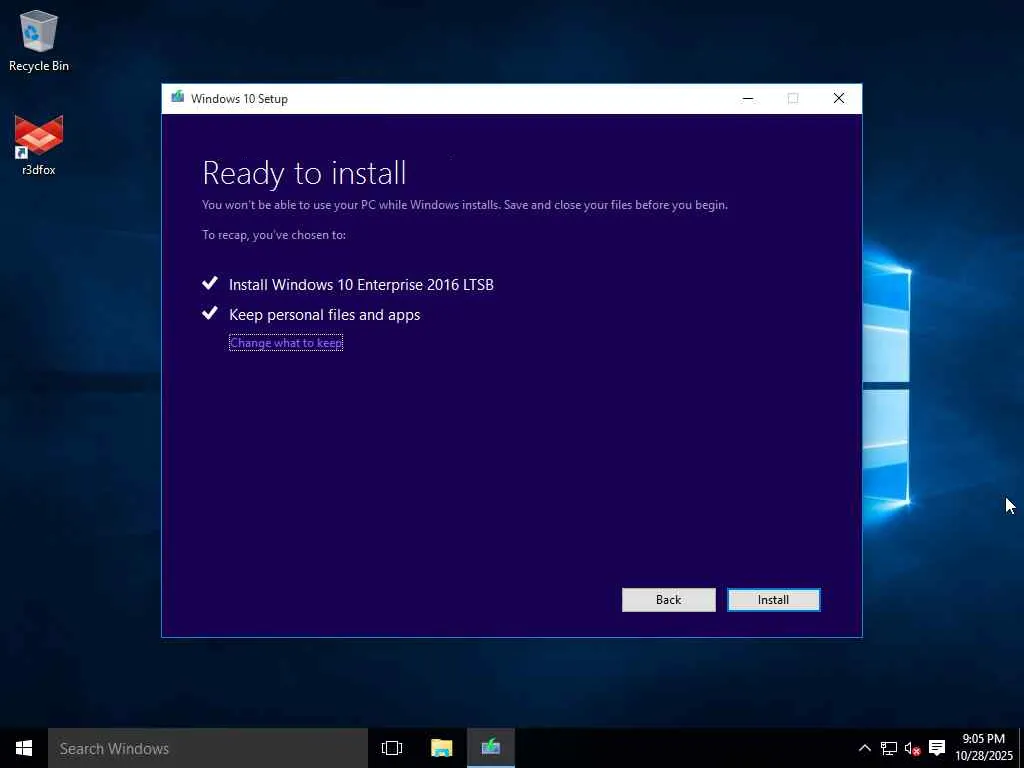Open the clock showing 9:05 PM

[984, 747]
